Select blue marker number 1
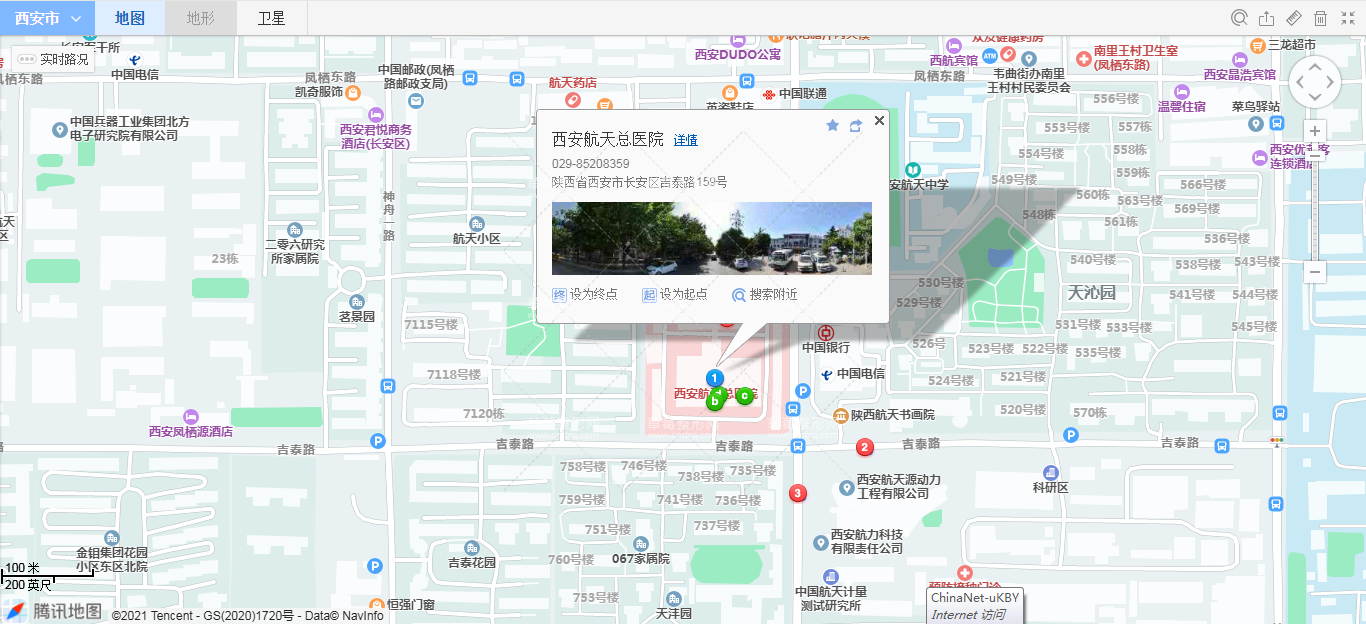 click(x=715, y=378)
